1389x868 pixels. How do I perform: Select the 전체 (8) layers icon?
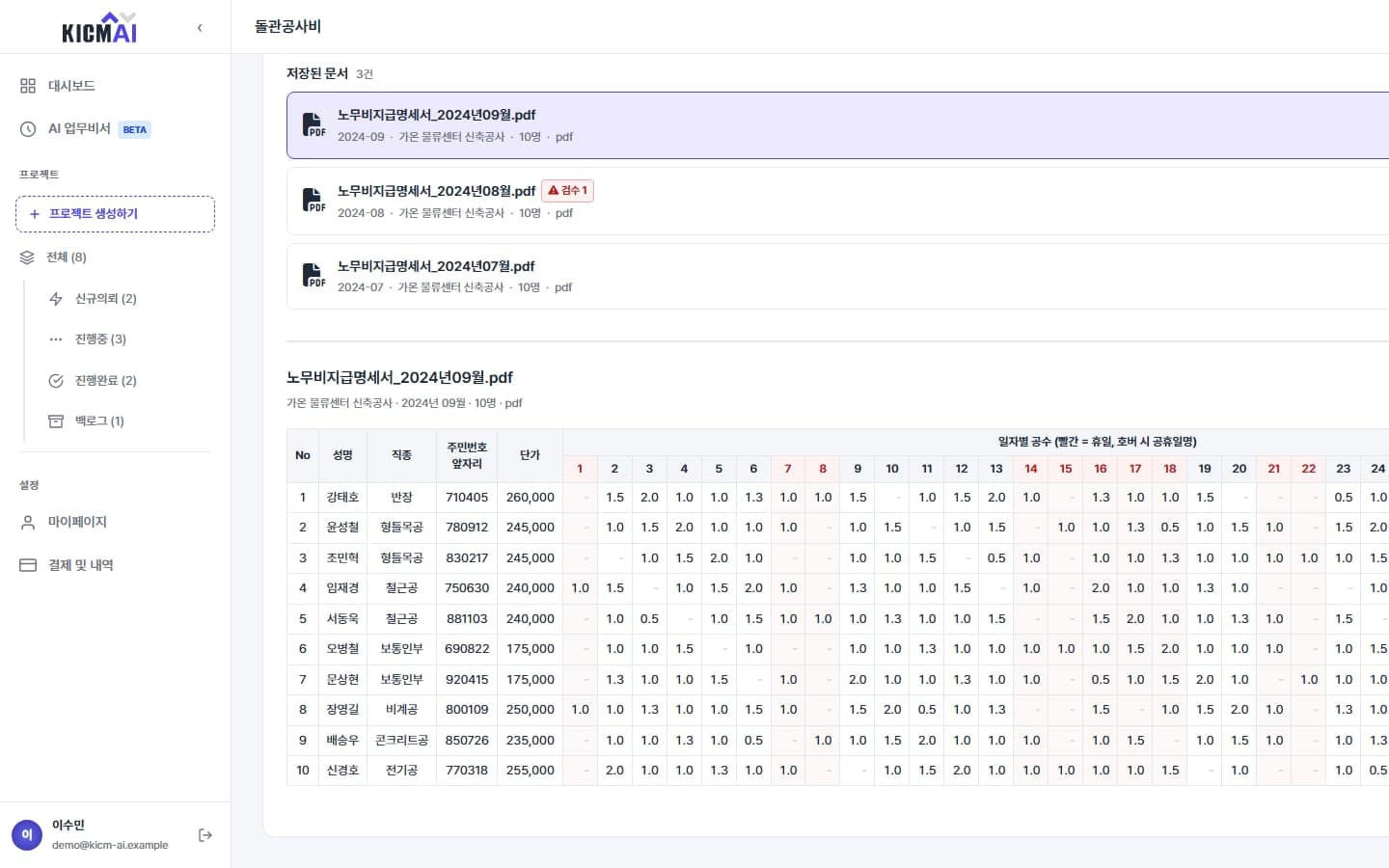(27, 258)
